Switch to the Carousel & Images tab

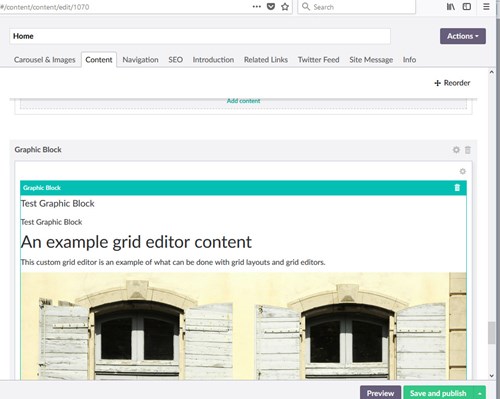tap(45, 60)
